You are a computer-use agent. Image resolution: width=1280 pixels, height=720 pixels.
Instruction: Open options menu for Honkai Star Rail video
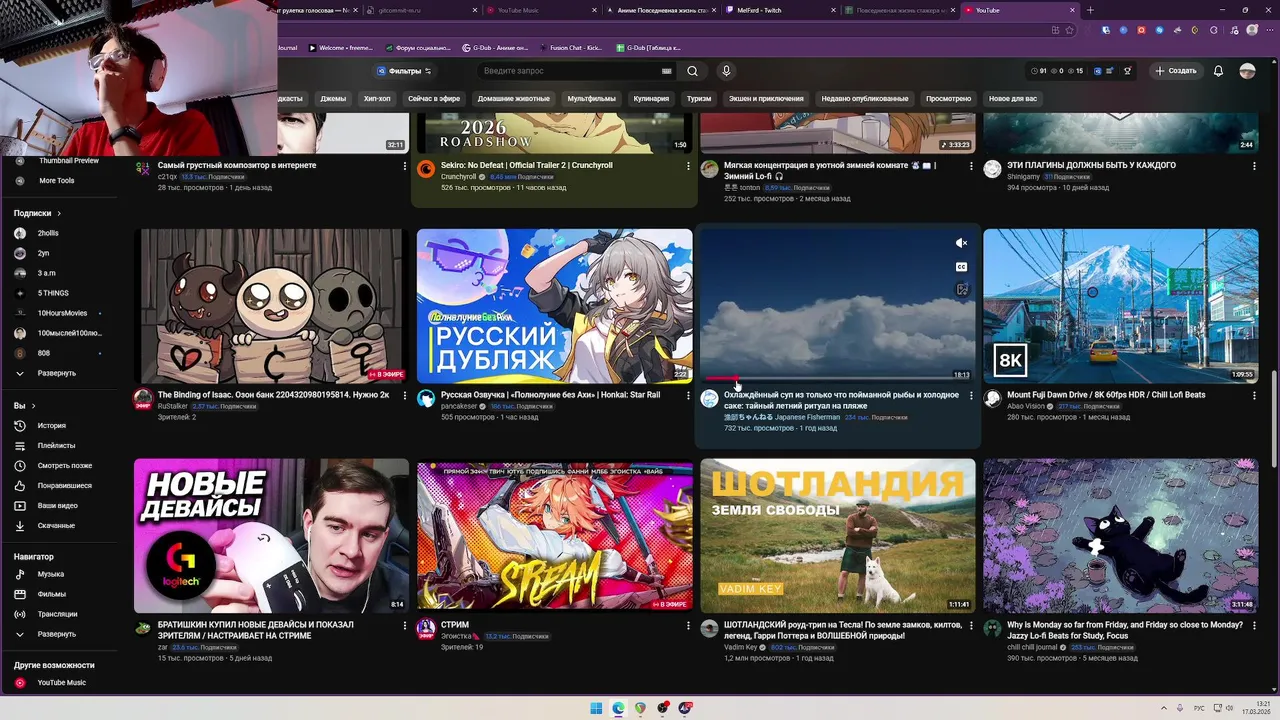[x=687, y=396]
